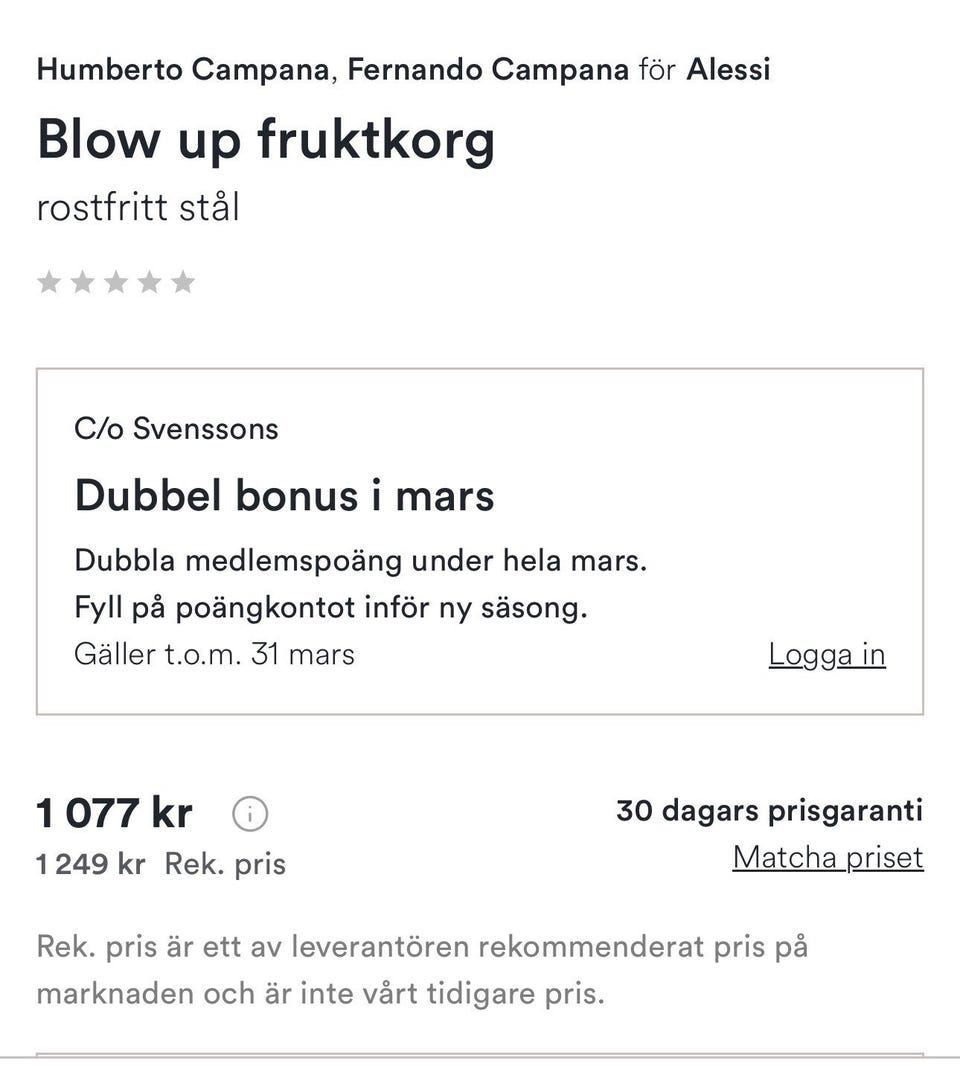
Task: Click the 30 dagars prisgaranti text
Action: coord(769,810)
